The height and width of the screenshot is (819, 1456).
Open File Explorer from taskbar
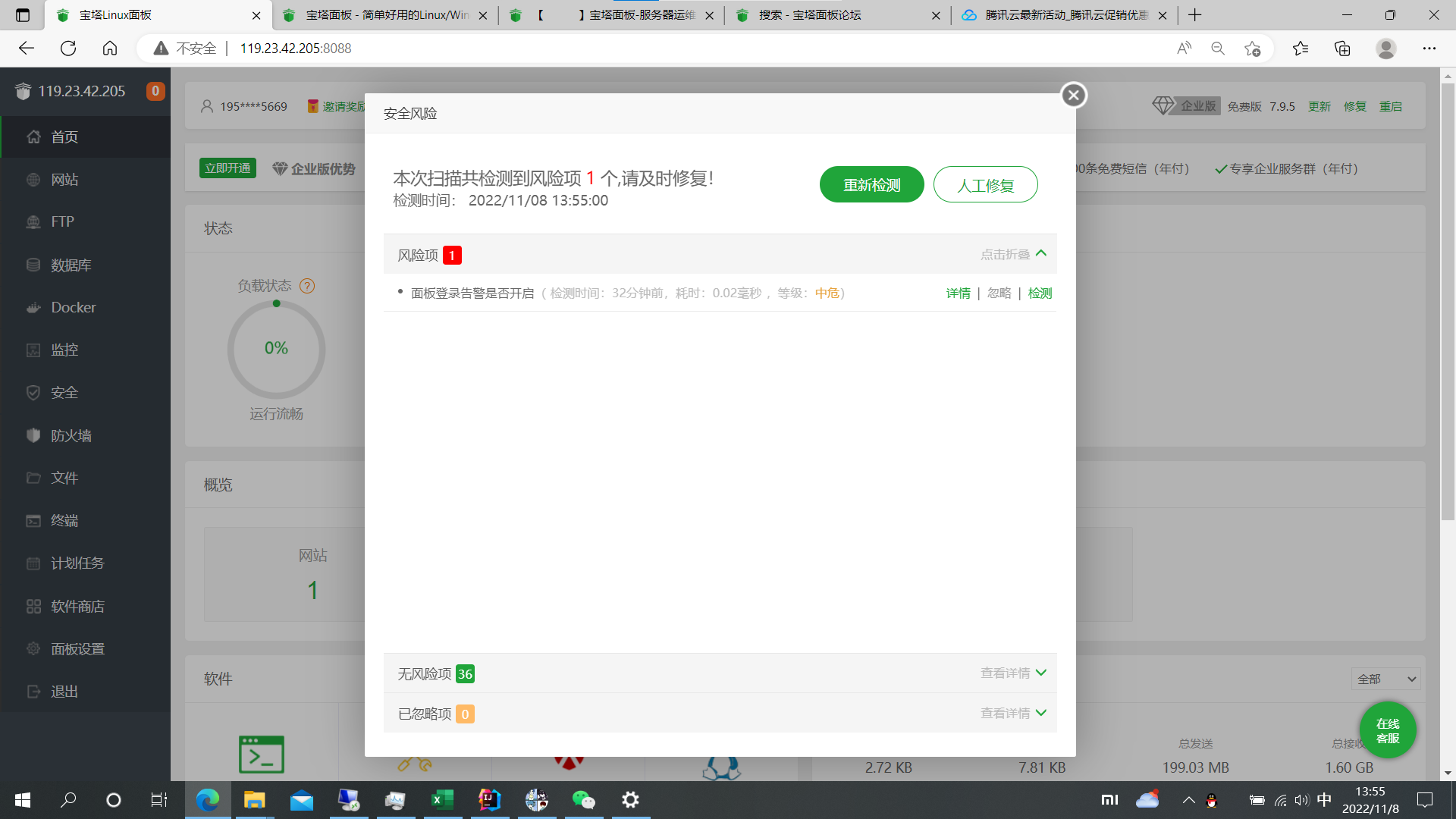[x=254, y=800]
